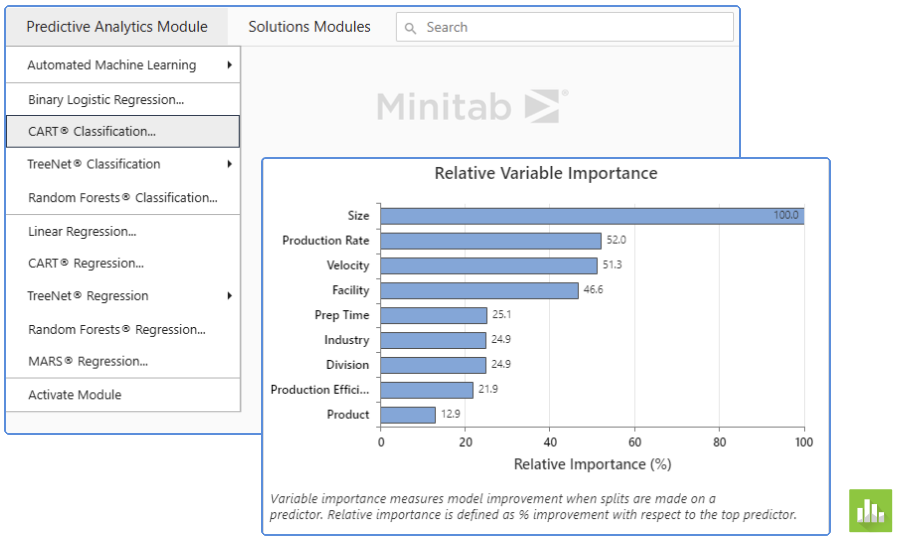The image size is (903, 542).
Task: Open Linear Regression dialog
Action: (x=82, y=231)
